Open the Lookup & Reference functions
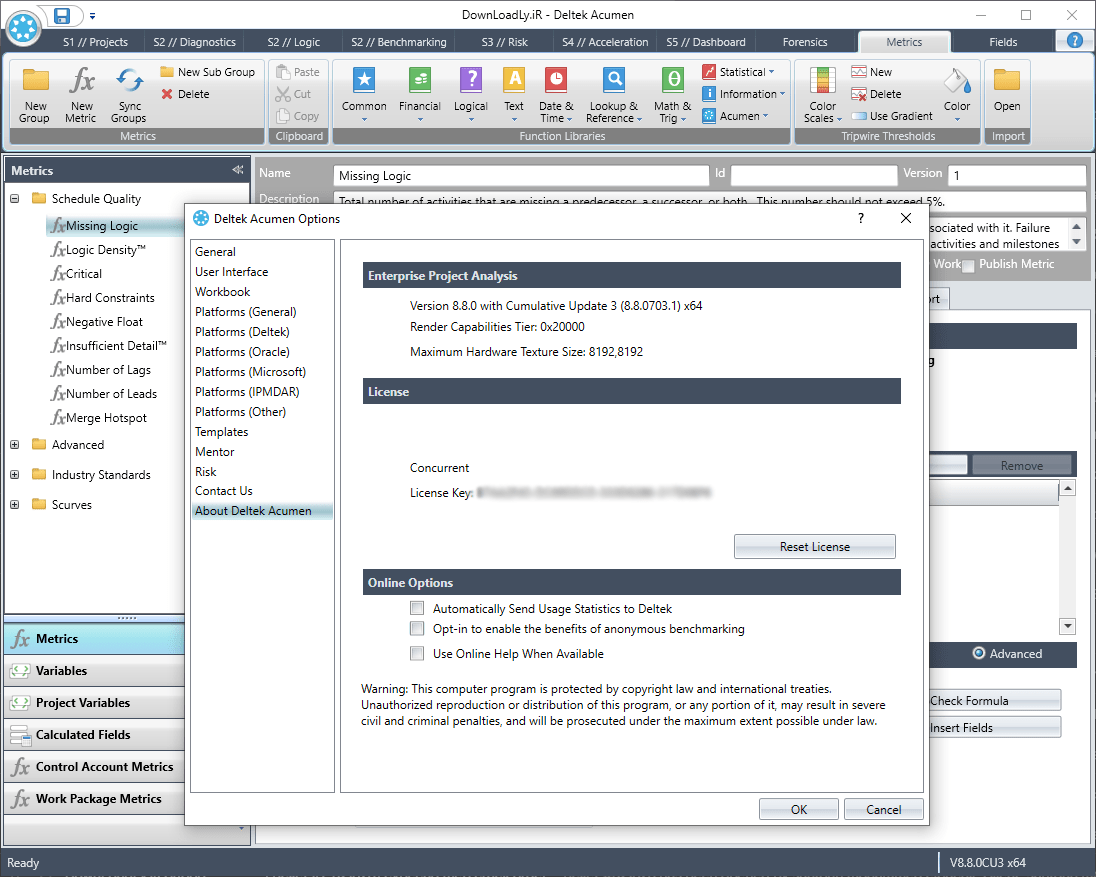 tap(613, 82)
